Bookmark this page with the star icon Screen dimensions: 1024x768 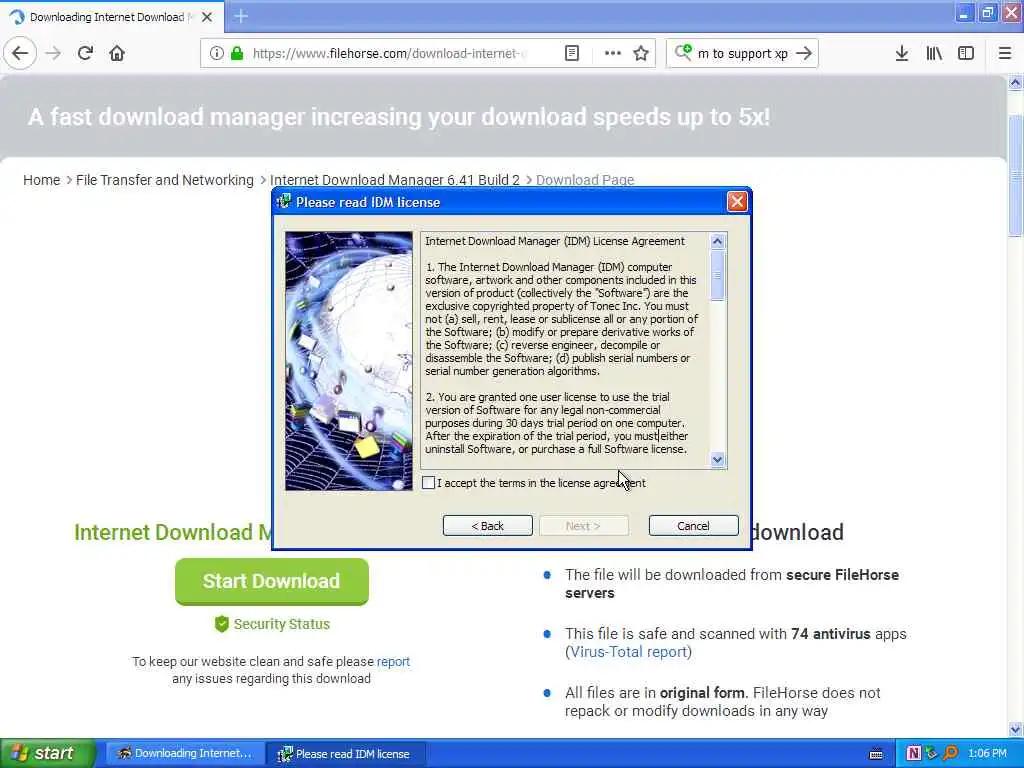[x=641, y=54]
